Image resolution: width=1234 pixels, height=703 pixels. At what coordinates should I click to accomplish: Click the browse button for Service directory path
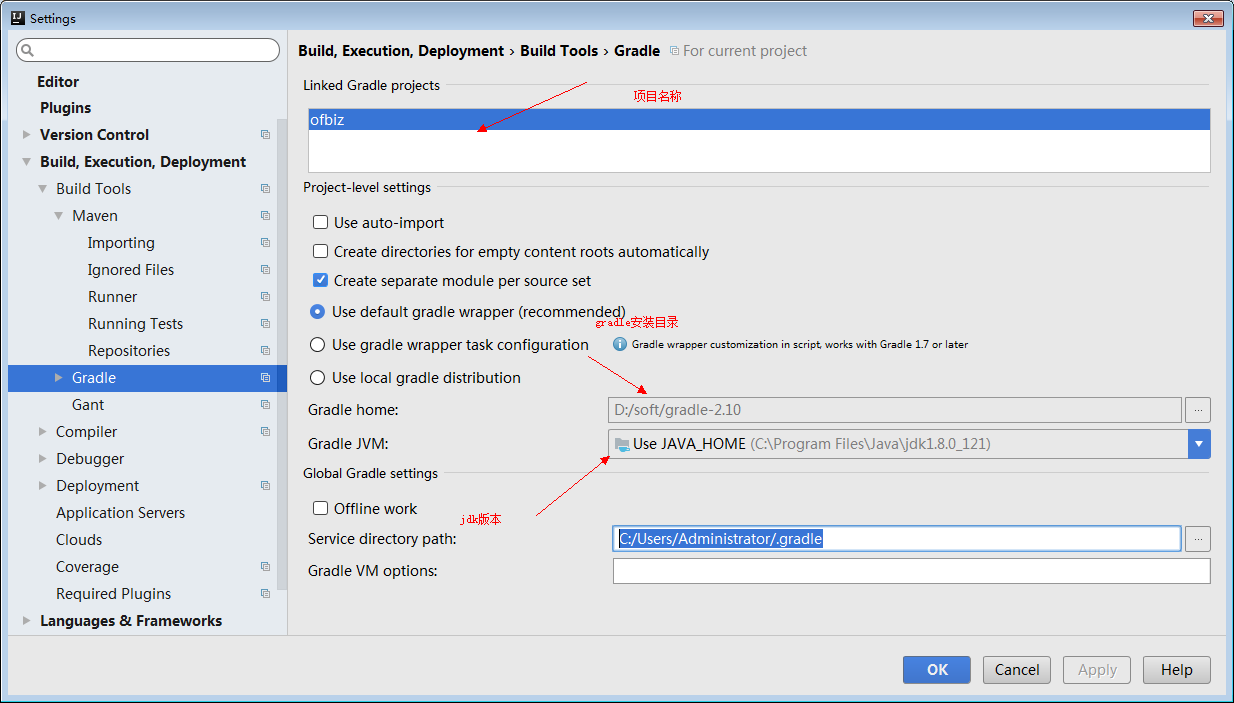point(1198,539)
